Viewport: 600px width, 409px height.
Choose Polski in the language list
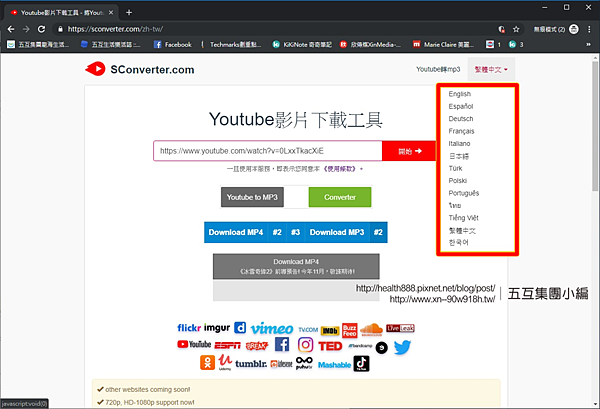pos(458,181)
